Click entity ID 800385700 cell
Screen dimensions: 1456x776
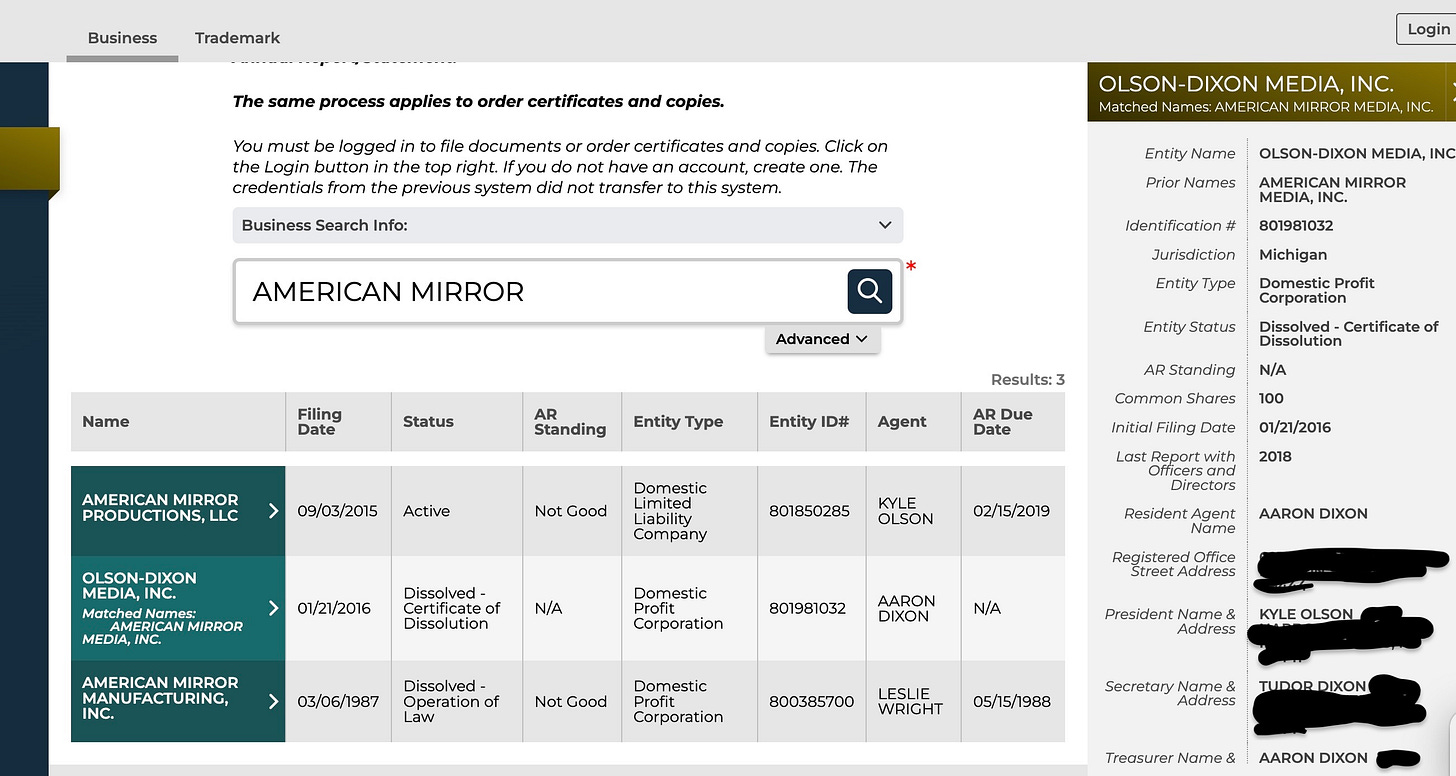pos(811,701)
